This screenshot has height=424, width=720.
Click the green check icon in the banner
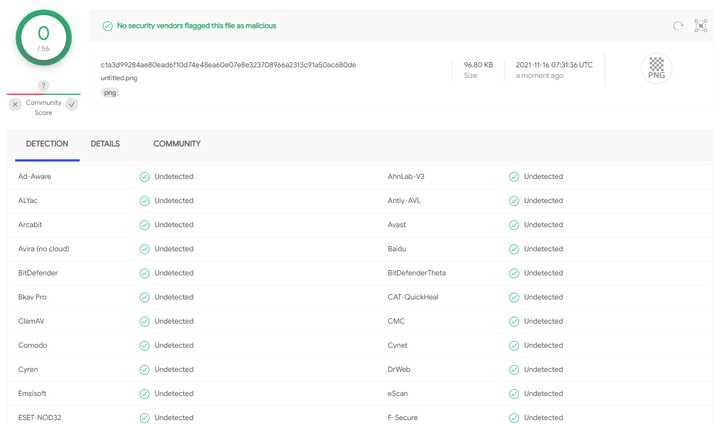coord(107,26)
